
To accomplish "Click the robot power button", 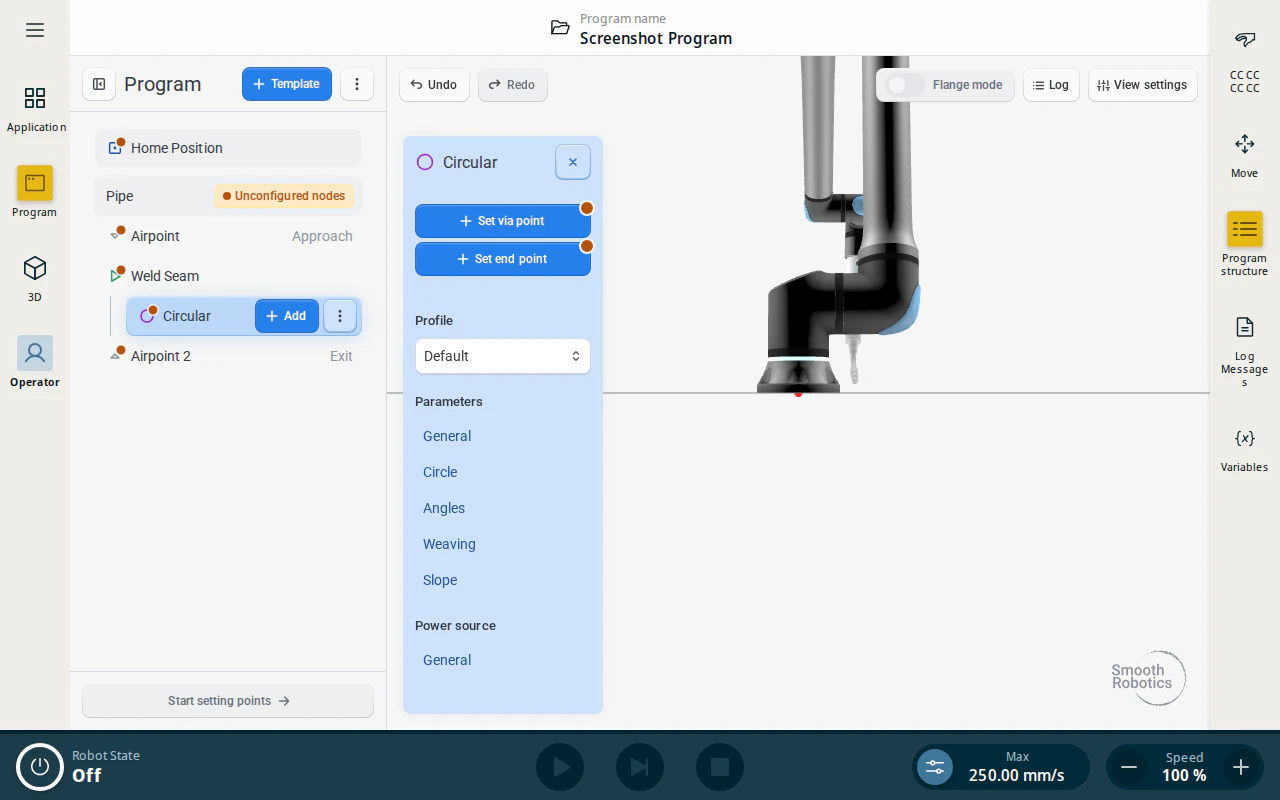I will point(40,767).
